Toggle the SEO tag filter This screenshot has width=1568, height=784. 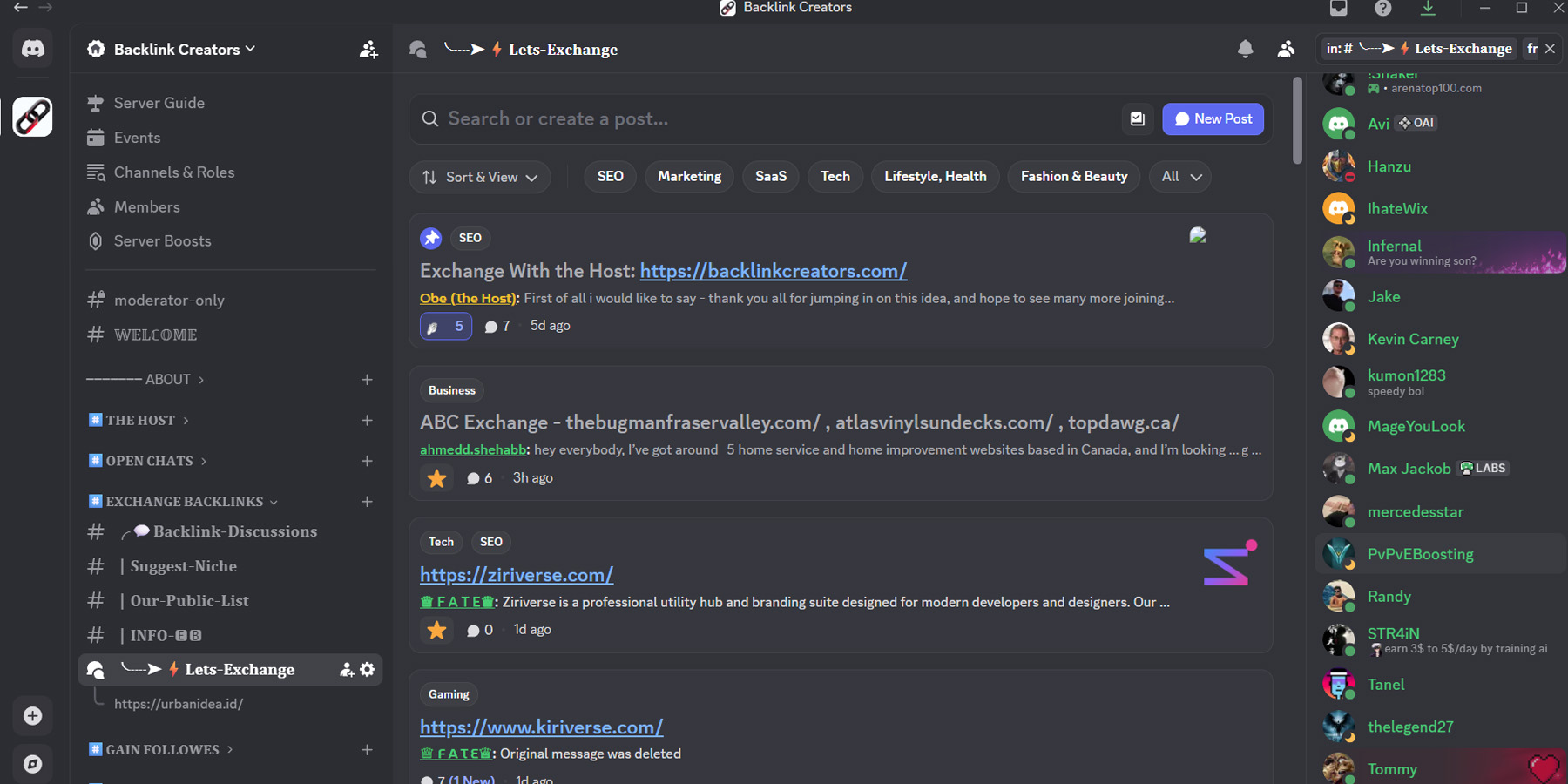[610, 177]
